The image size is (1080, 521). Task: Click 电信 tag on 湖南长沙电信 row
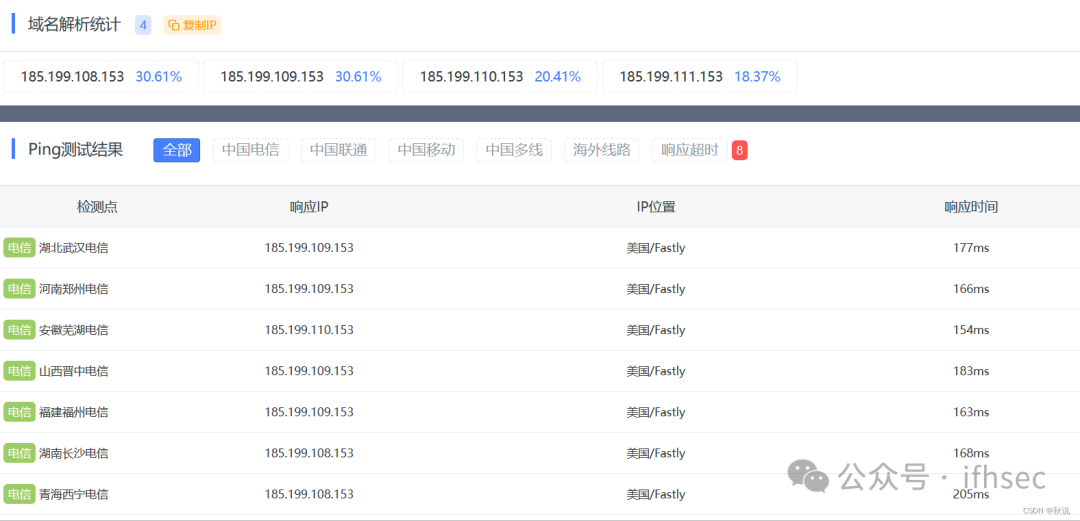(19, 453)
